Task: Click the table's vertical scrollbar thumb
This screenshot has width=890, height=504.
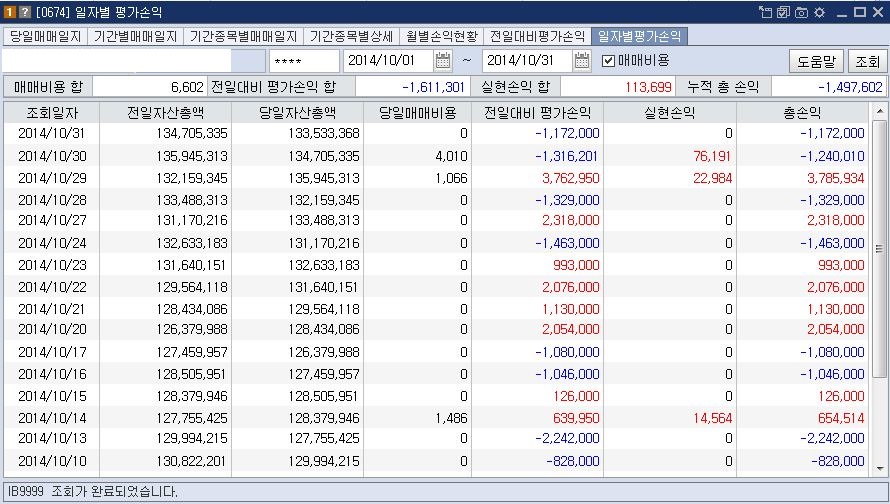Action: click(880, 249)
